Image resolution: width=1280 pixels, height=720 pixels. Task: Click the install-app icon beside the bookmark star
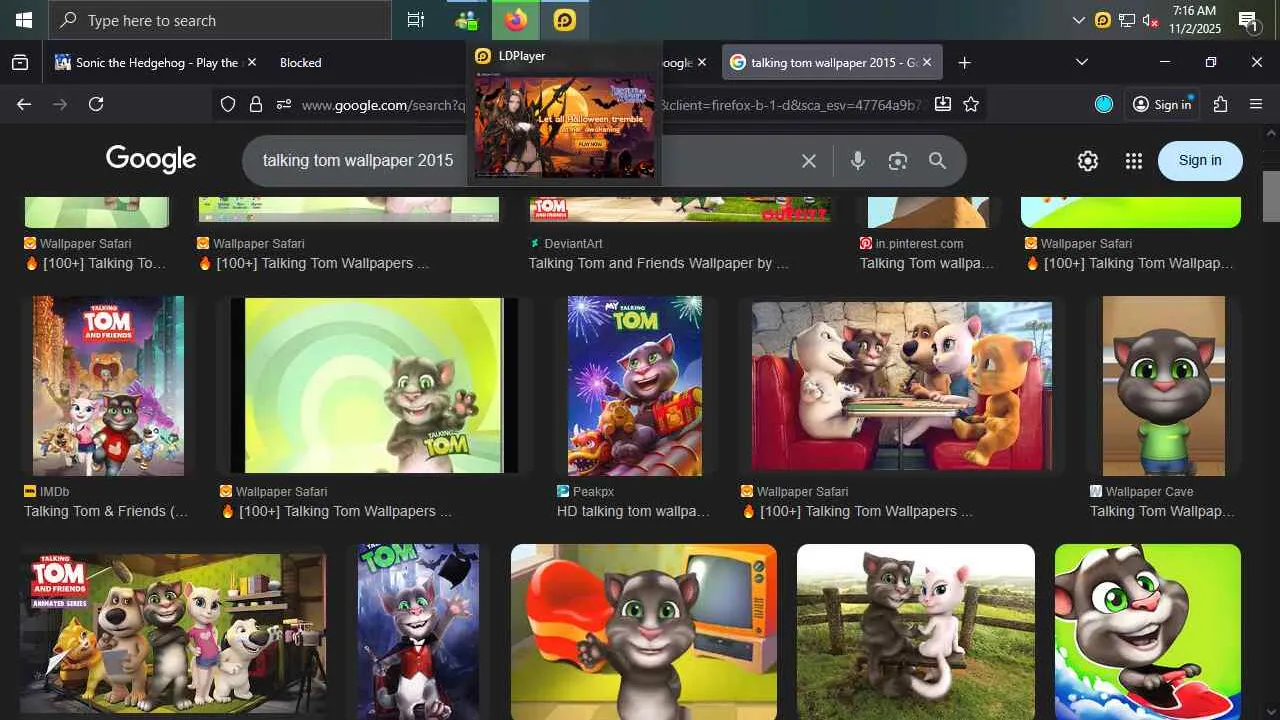click(x=942, y=104)
